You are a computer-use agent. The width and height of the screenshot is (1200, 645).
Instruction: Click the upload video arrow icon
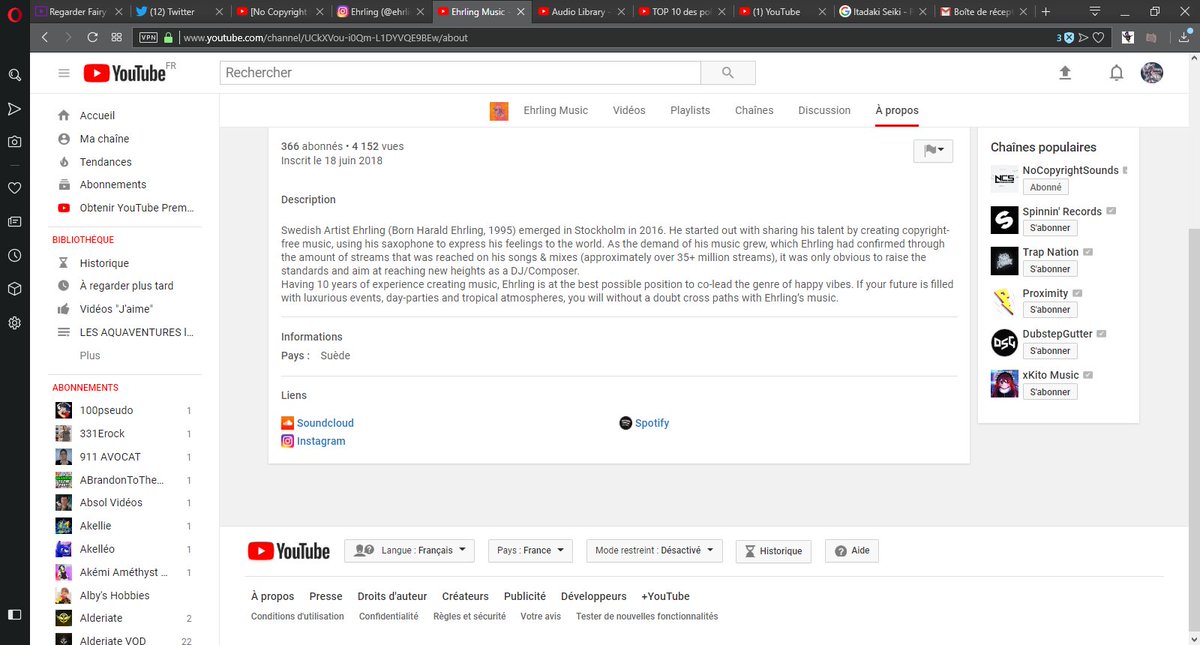[1065, 73]
